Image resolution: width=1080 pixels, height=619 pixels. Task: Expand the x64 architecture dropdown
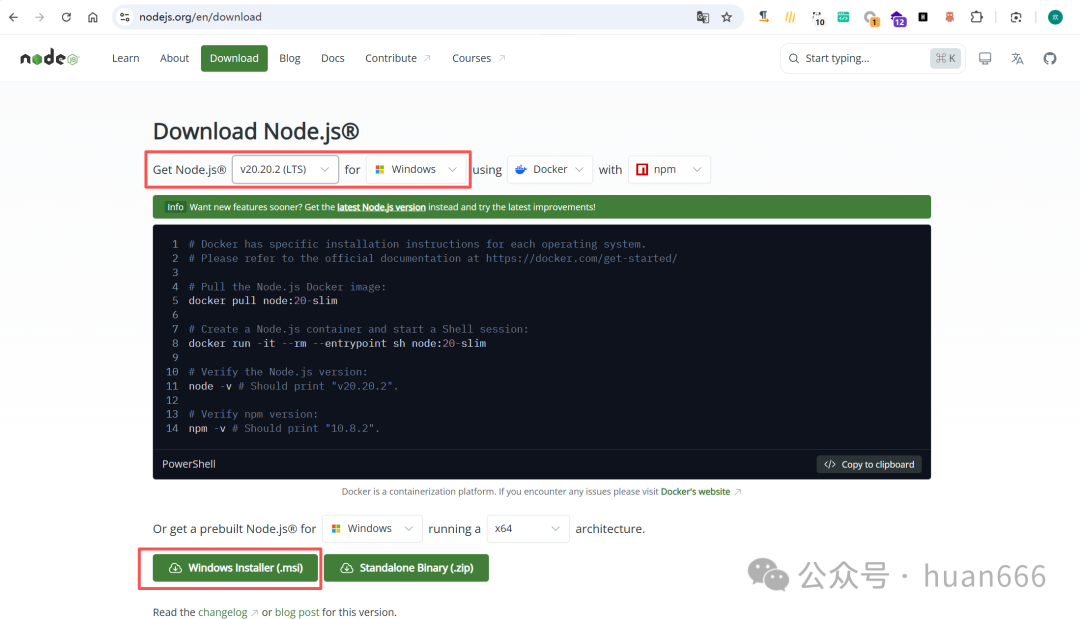528,529
